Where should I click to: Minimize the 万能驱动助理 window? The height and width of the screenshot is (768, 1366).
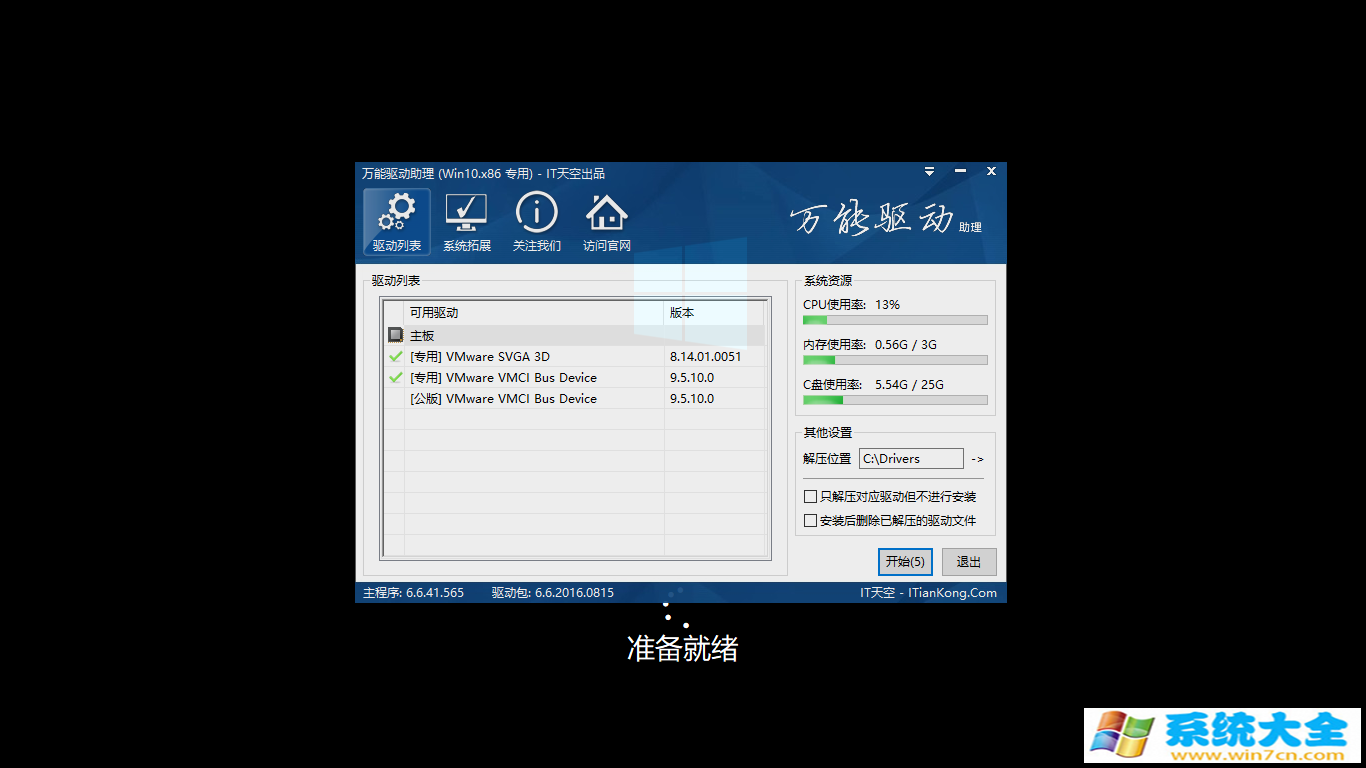coord(960,172)
